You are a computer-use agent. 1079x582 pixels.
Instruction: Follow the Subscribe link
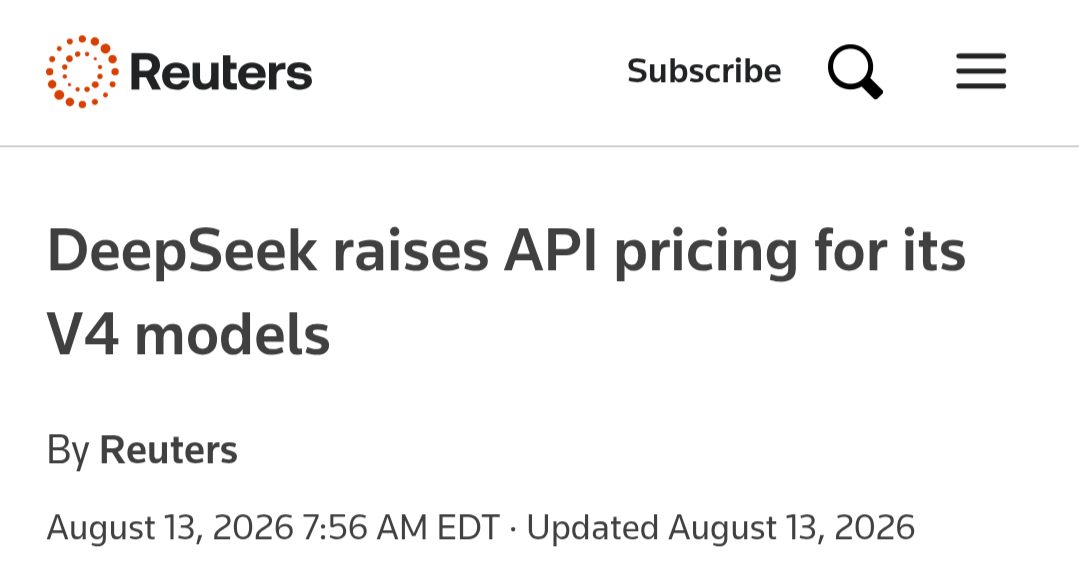[x=704, y=71]
